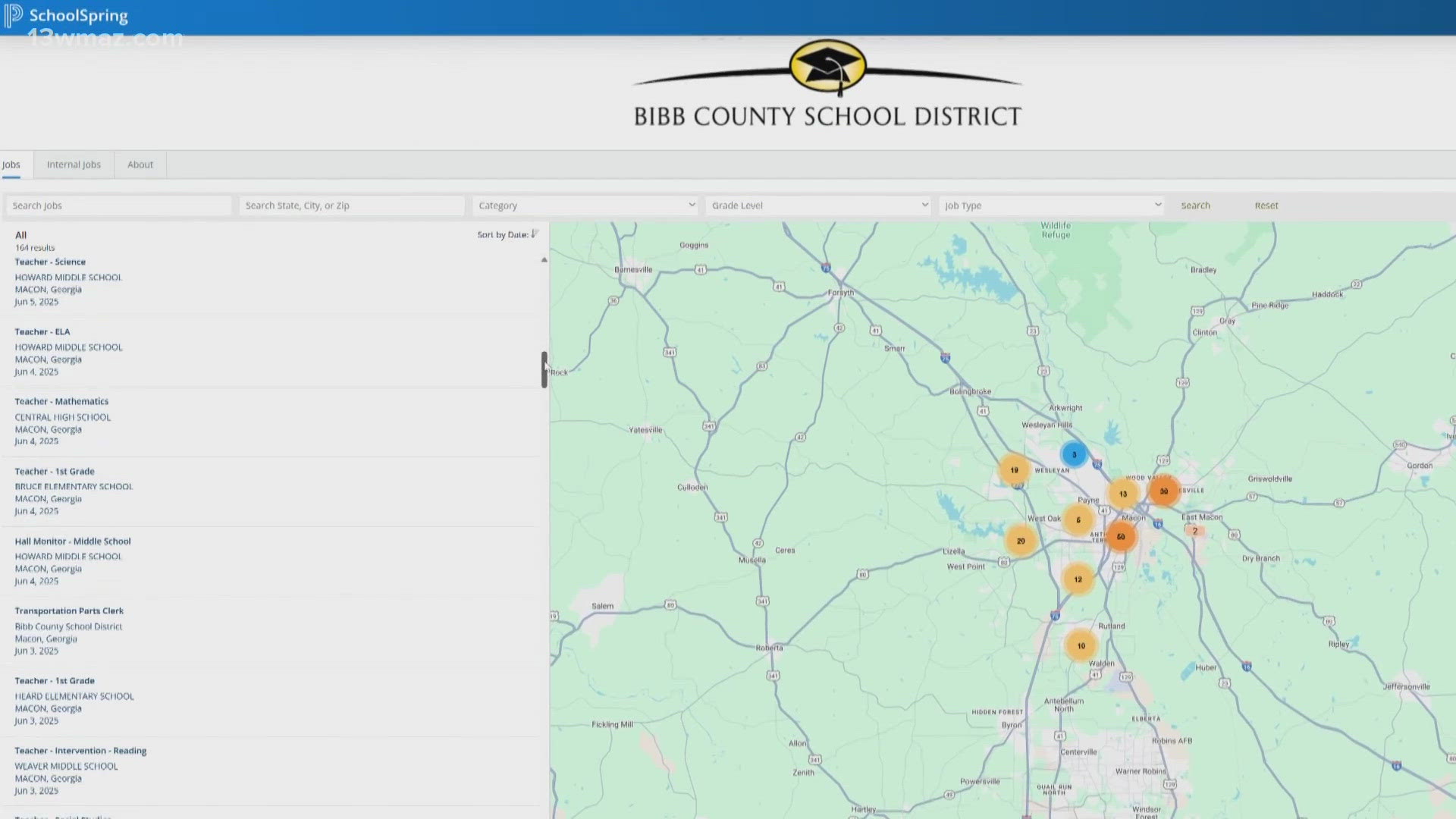1456x819 pixels.
Task: Open the map cluster marker labeled 12
Action: click(x=1078, y=579)
